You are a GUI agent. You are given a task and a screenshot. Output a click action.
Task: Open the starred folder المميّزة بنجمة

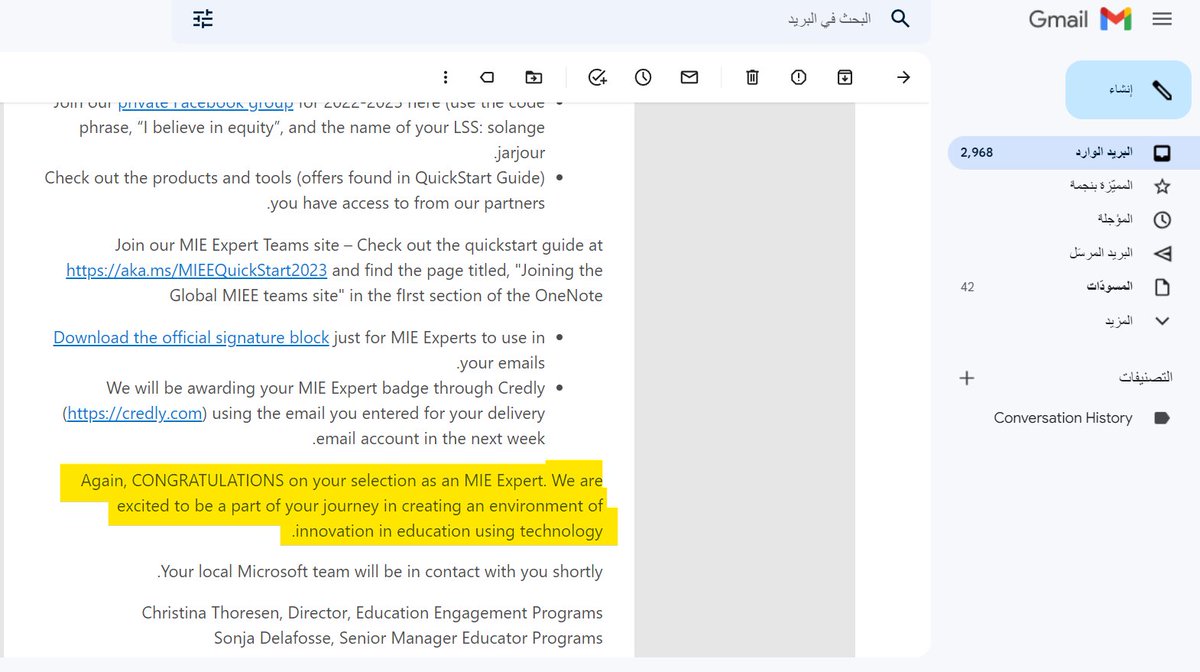click(x=1101, y=186)
